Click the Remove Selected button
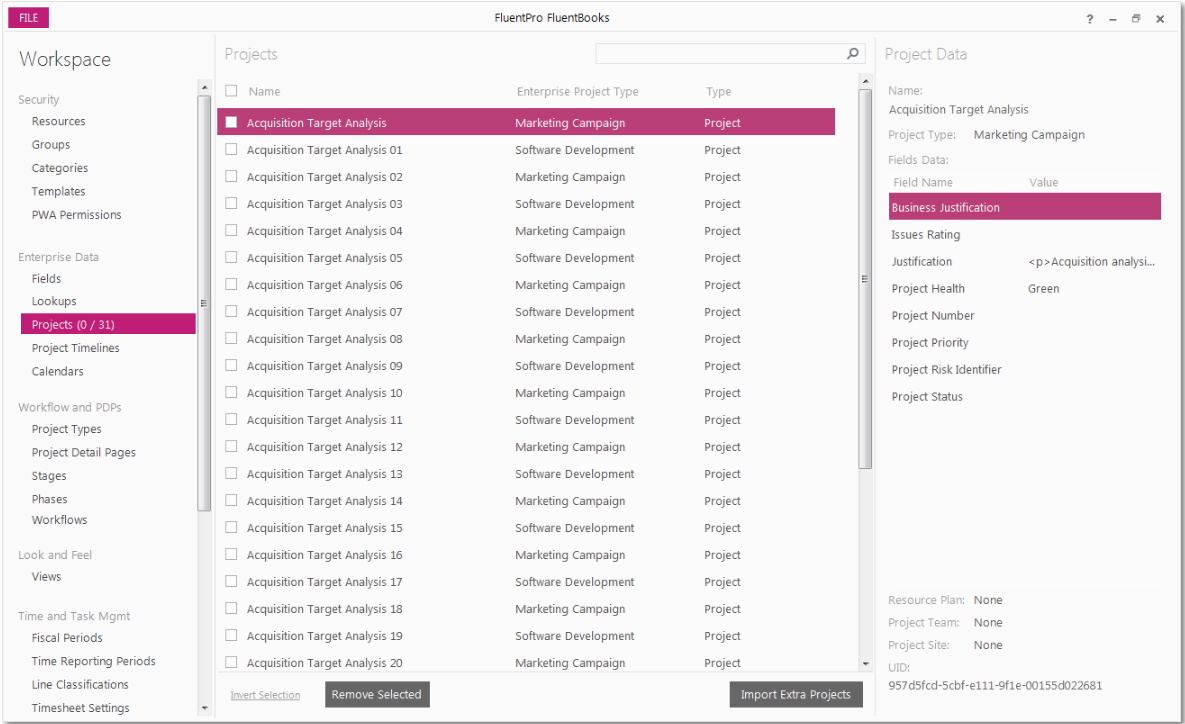 point(377,695)
